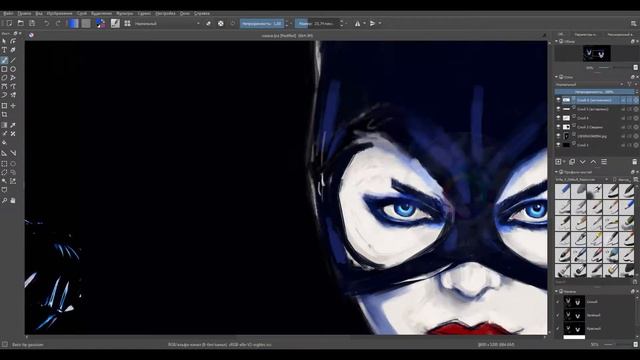Open the add layer type dropdown arrow
This screenshot has height=360, width=640.
564,162
